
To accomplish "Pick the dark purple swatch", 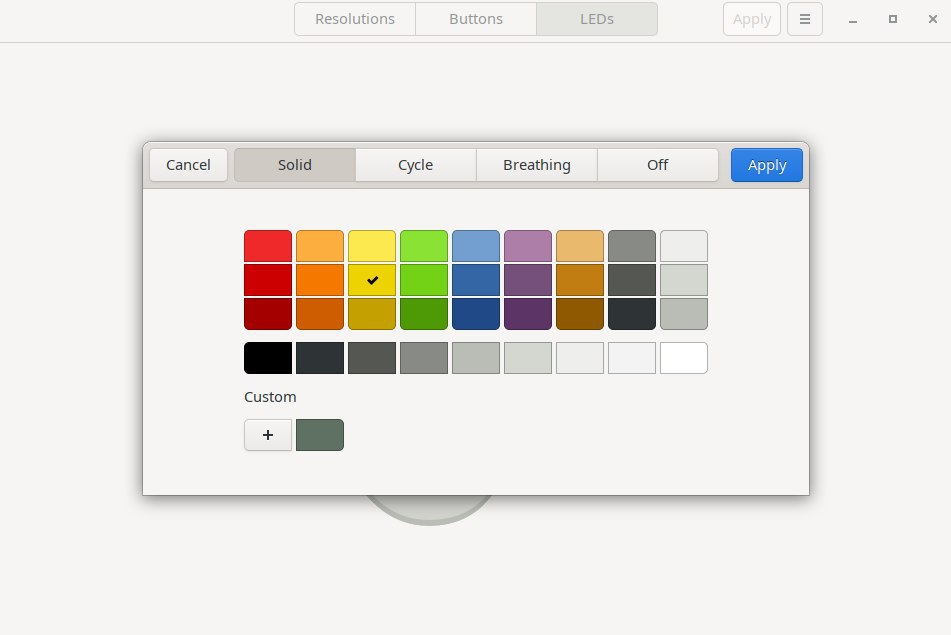I will 528,314.
